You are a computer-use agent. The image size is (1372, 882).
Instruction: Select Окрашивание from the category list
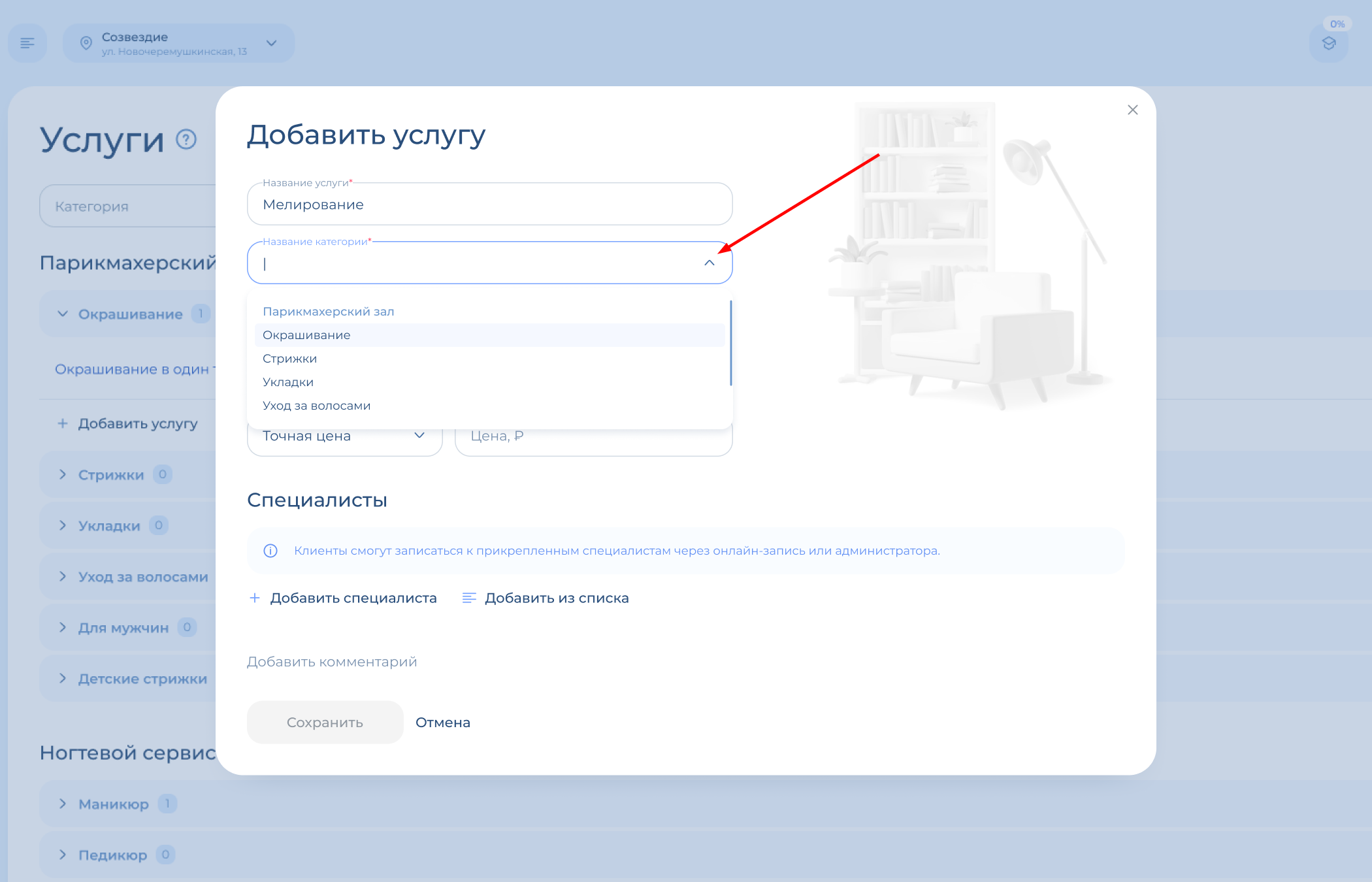[x=306, y=335]
